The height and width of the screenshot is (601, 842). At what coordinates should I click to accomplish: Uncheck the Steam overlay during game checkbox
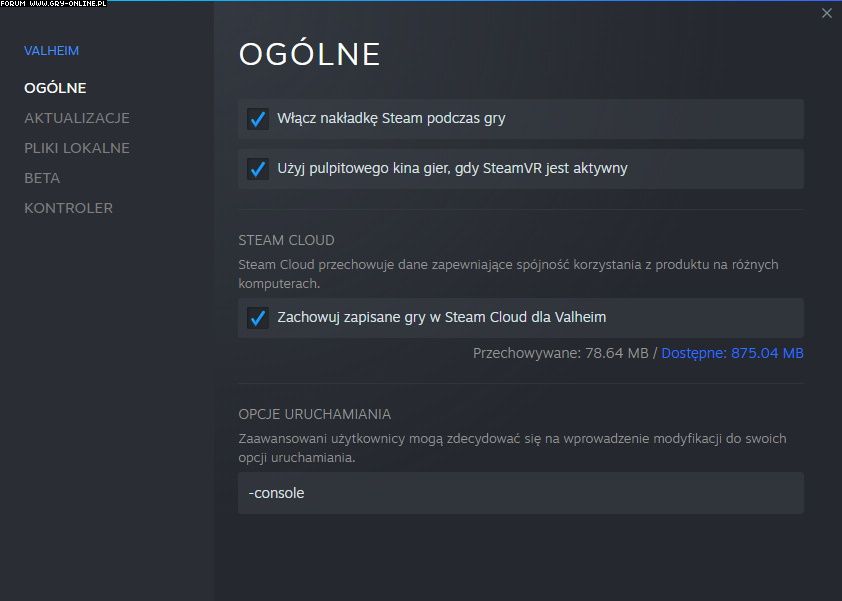tap(258, 119)
